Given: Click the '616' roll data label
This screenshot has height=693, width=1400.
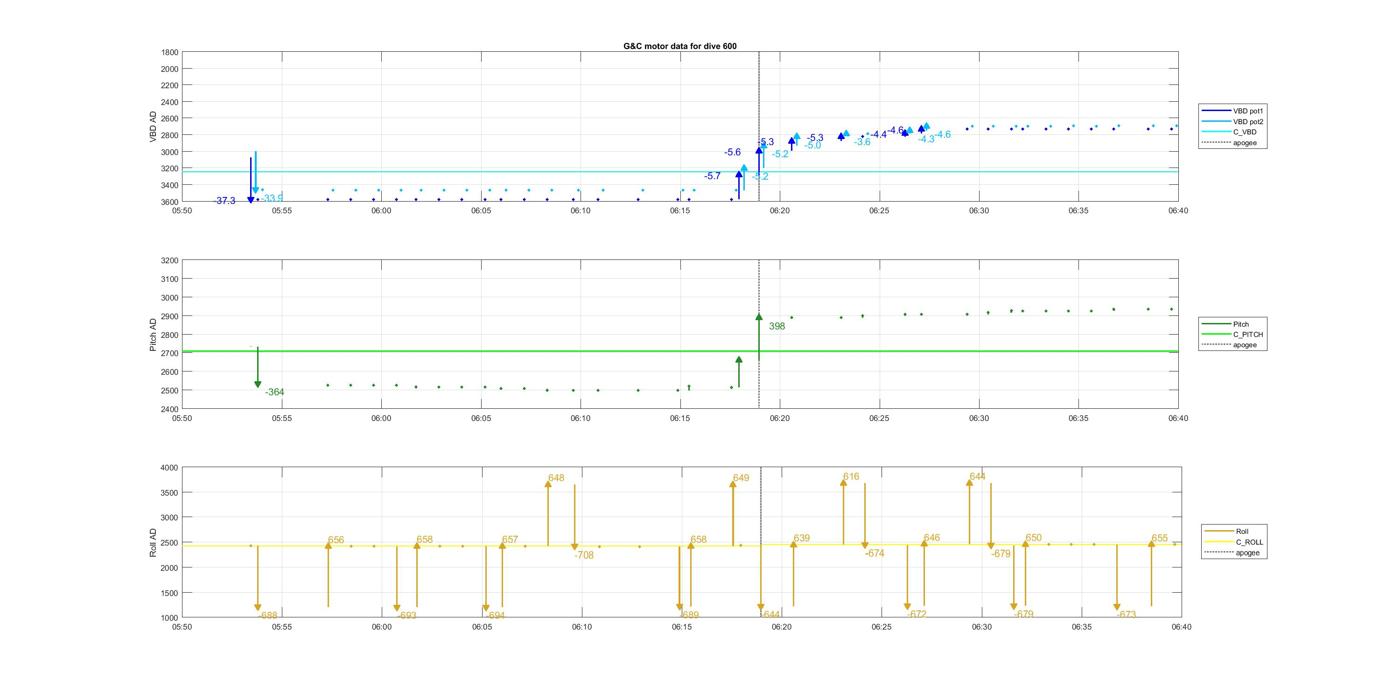Looking at the screenshot, I should (x=851, y=477).
